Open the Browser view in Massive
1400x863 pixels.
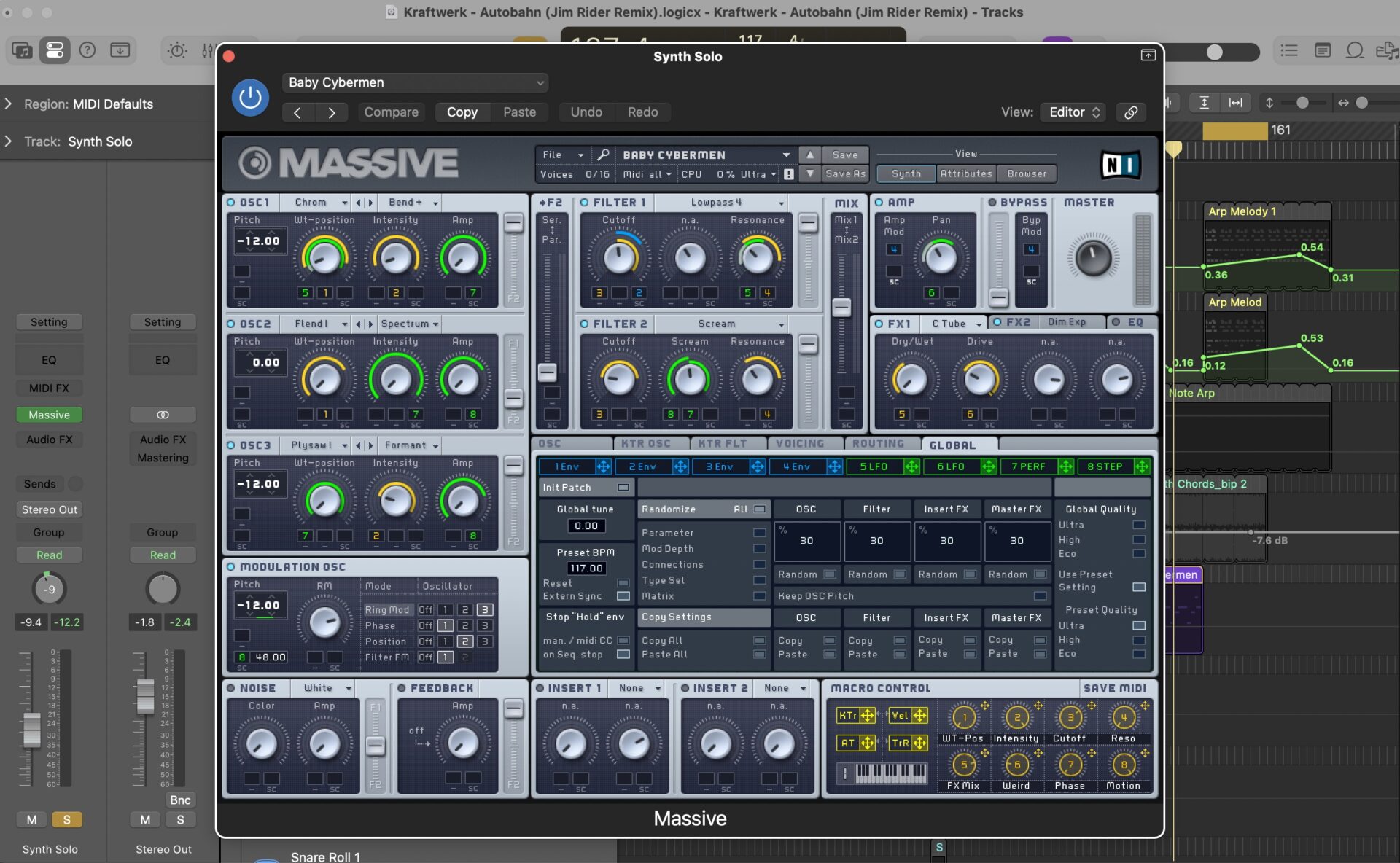1027,173
